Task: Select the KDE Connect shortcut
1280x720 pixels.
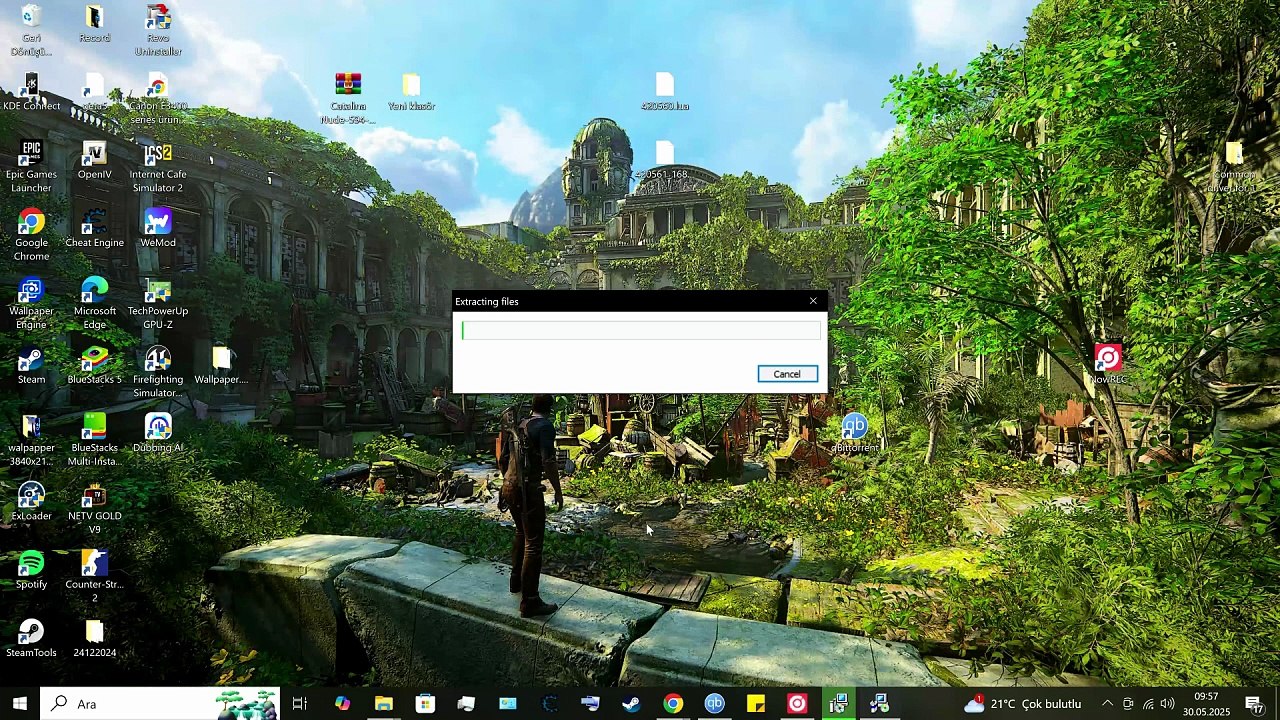Action: click(31, 92)
